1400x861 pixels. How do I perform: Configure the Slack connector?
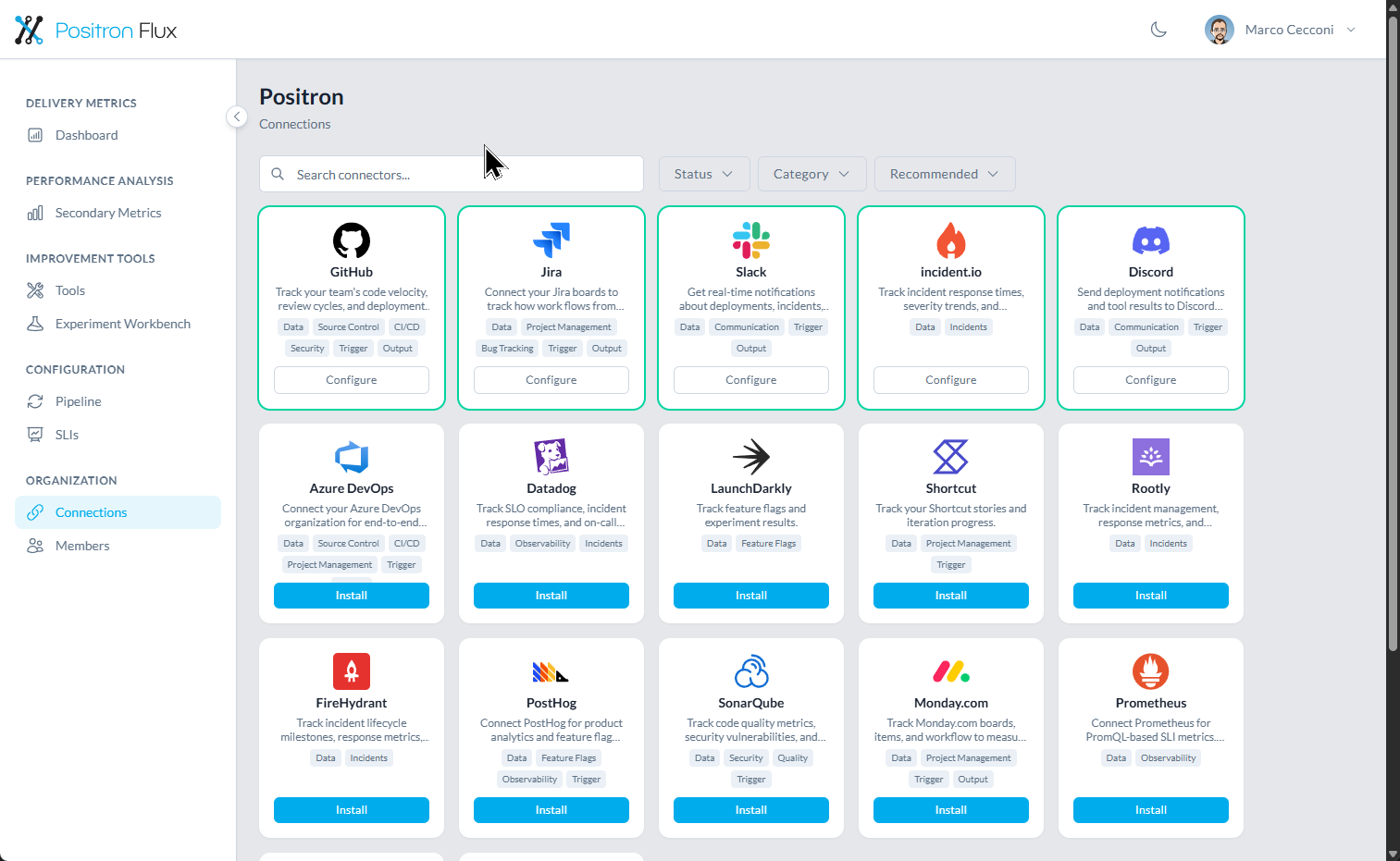[x=751, y=380]
